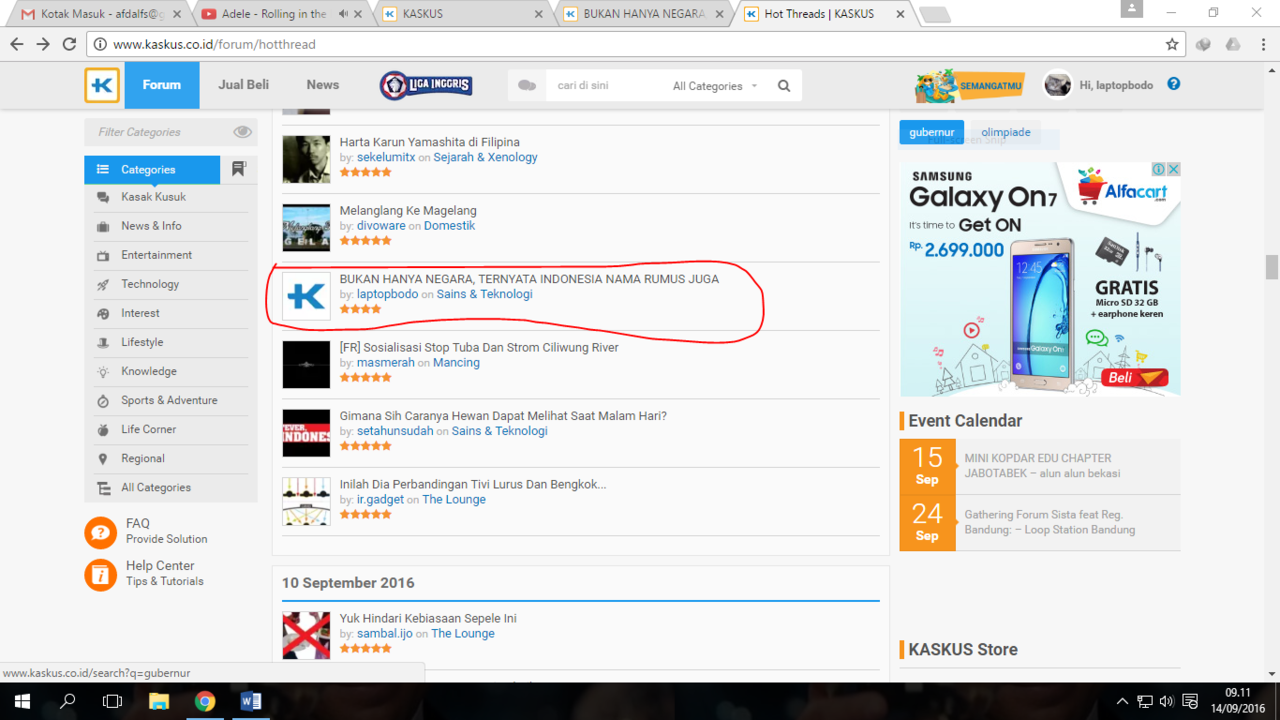Close the Samsung Galaxy ad

tap(1173, 169)
